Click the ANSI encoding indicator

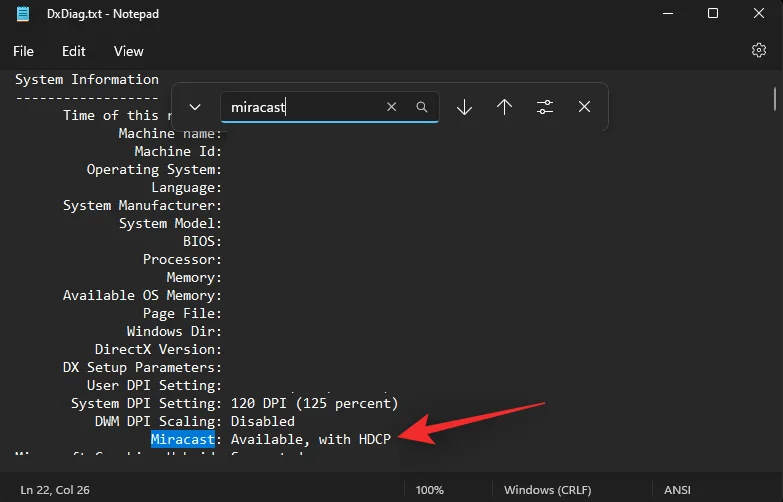(x=677, y=490)
